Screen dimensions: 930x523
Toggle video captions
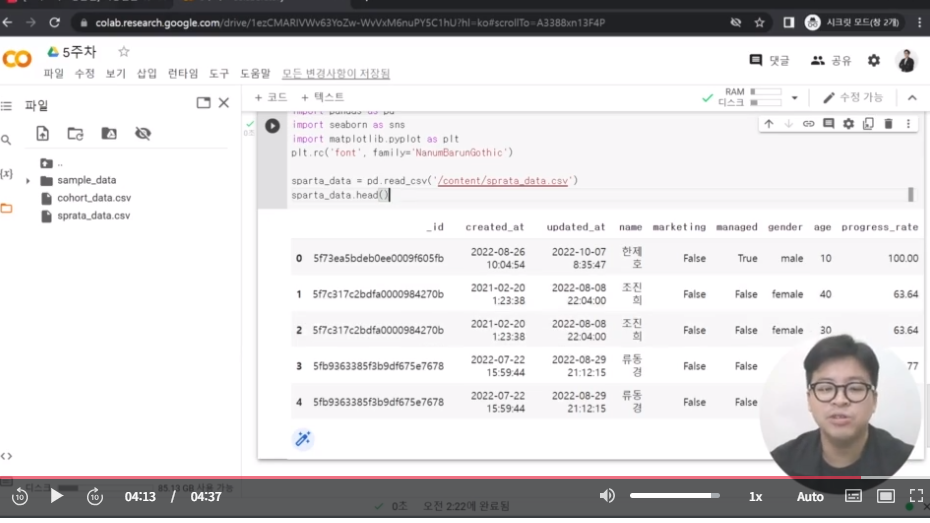tap(853, 496)
